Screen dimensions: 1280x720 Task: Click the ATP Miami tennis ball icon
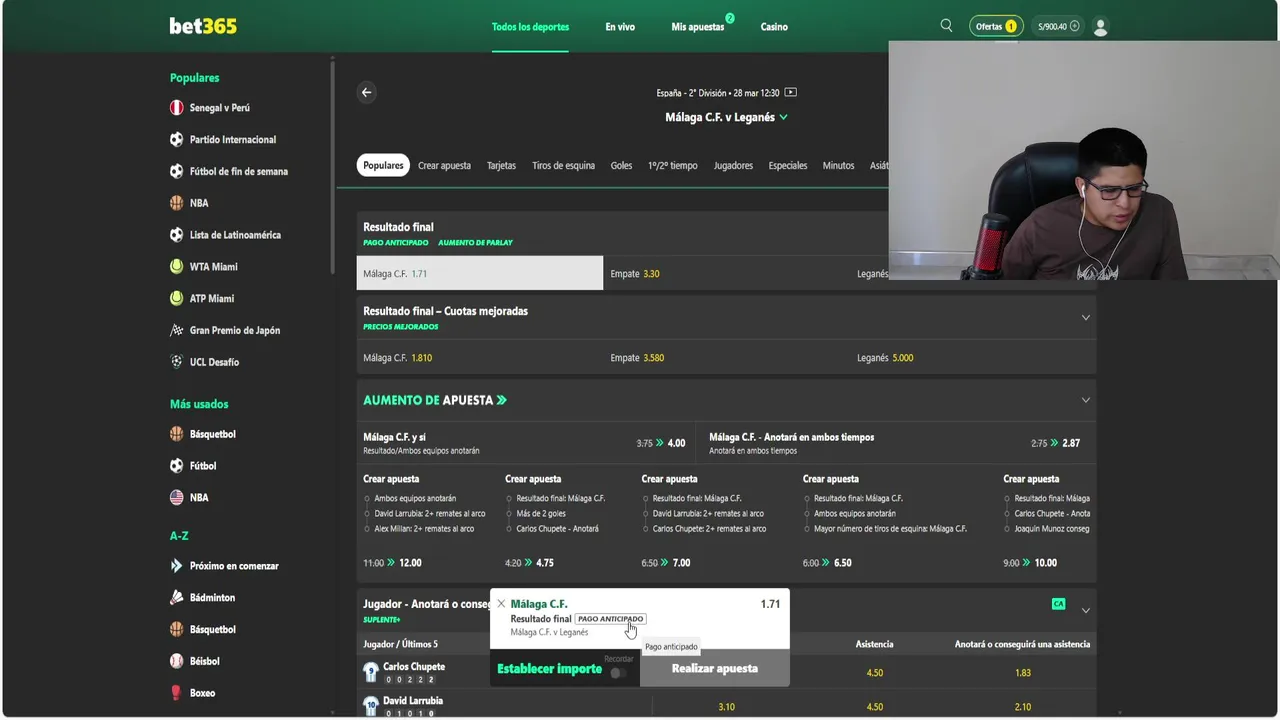tap(176, 298)
